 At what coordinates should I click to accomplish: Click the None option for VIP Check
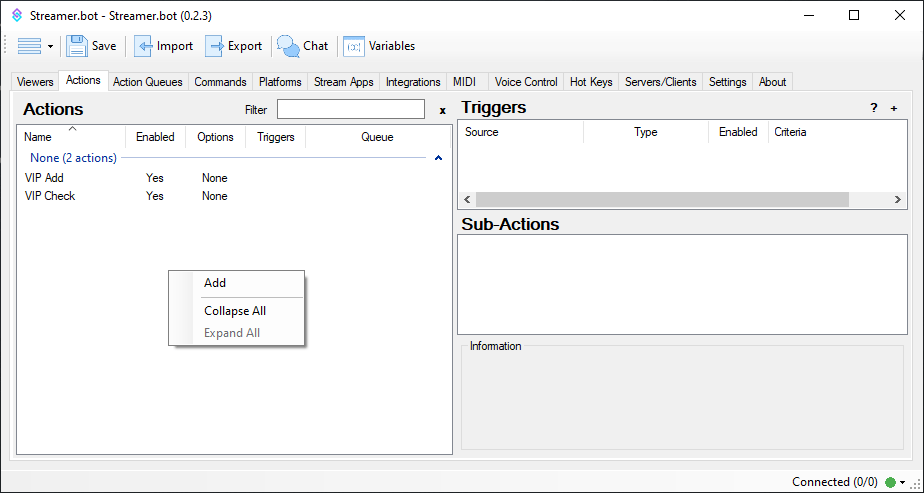tap(214, 196)
